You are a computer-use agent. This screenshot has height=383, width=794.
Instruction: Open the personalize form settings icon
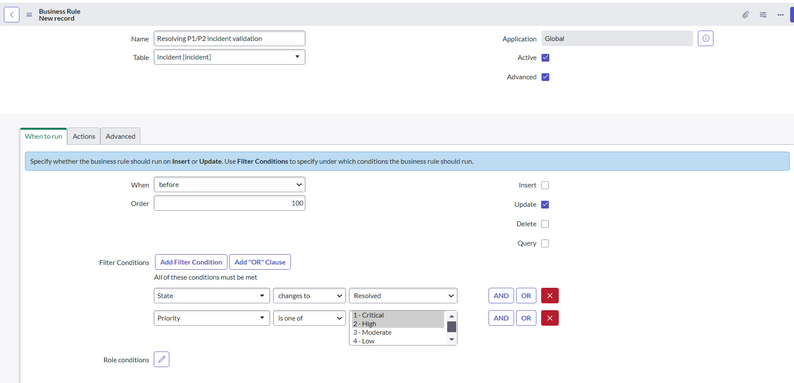click(x=763, y=15)
